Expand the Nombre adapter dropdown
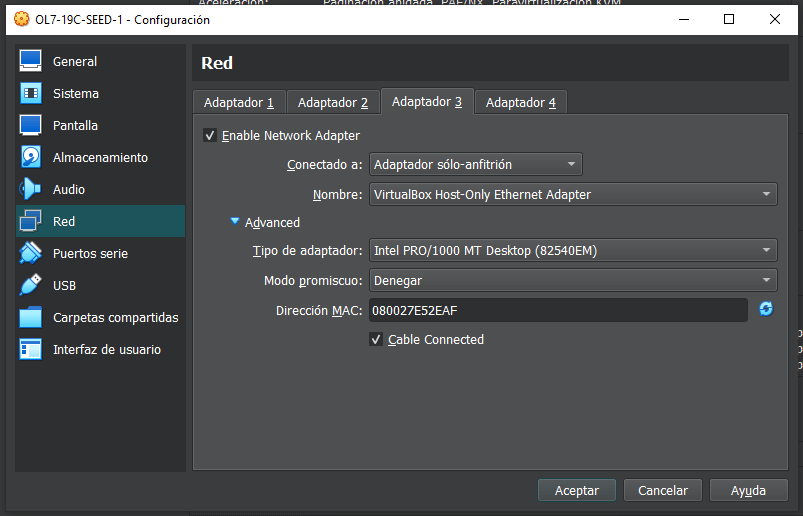This screenshot has width=803, height=516. 573,194
